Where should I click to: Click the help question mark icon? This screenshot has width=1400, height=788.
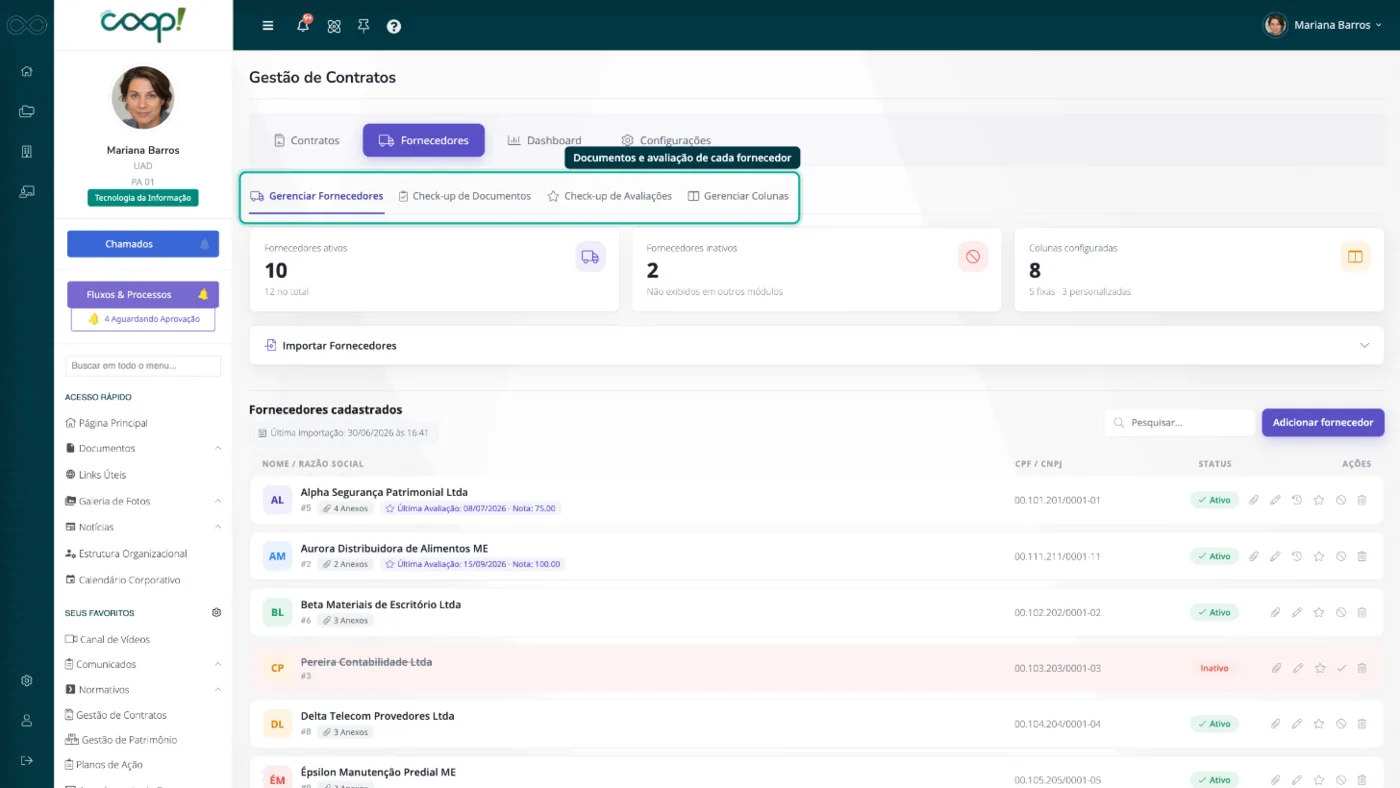[394, 26]
